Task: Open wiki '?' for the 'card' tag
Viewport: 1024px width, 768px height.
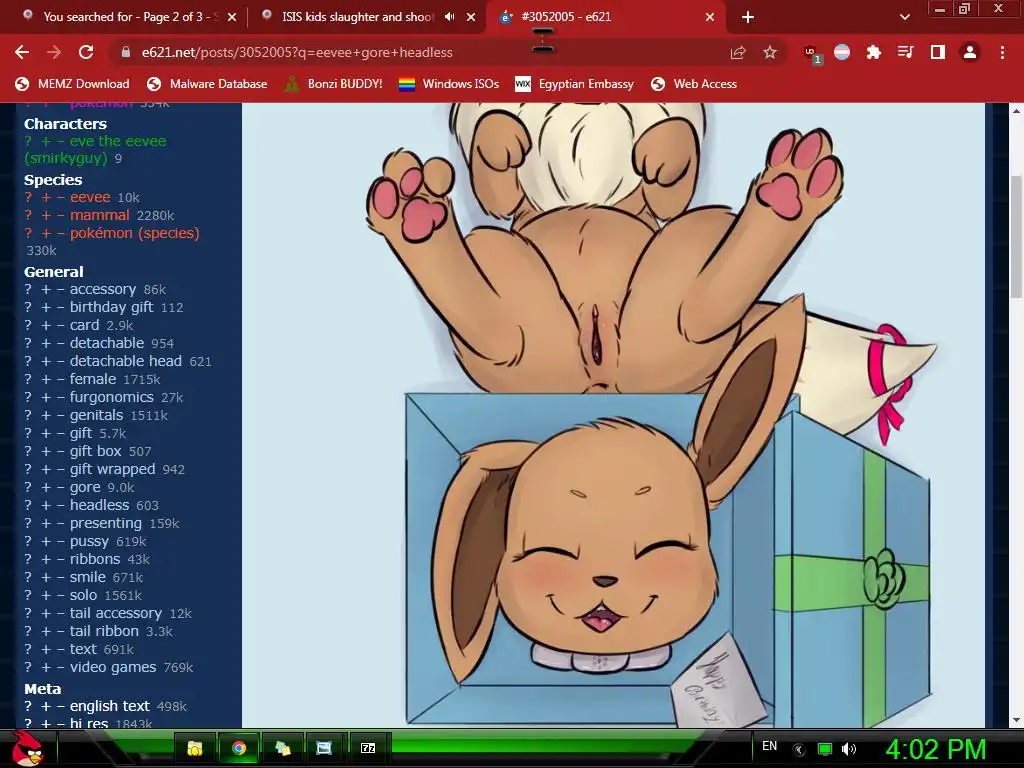Action: [28, 325]
